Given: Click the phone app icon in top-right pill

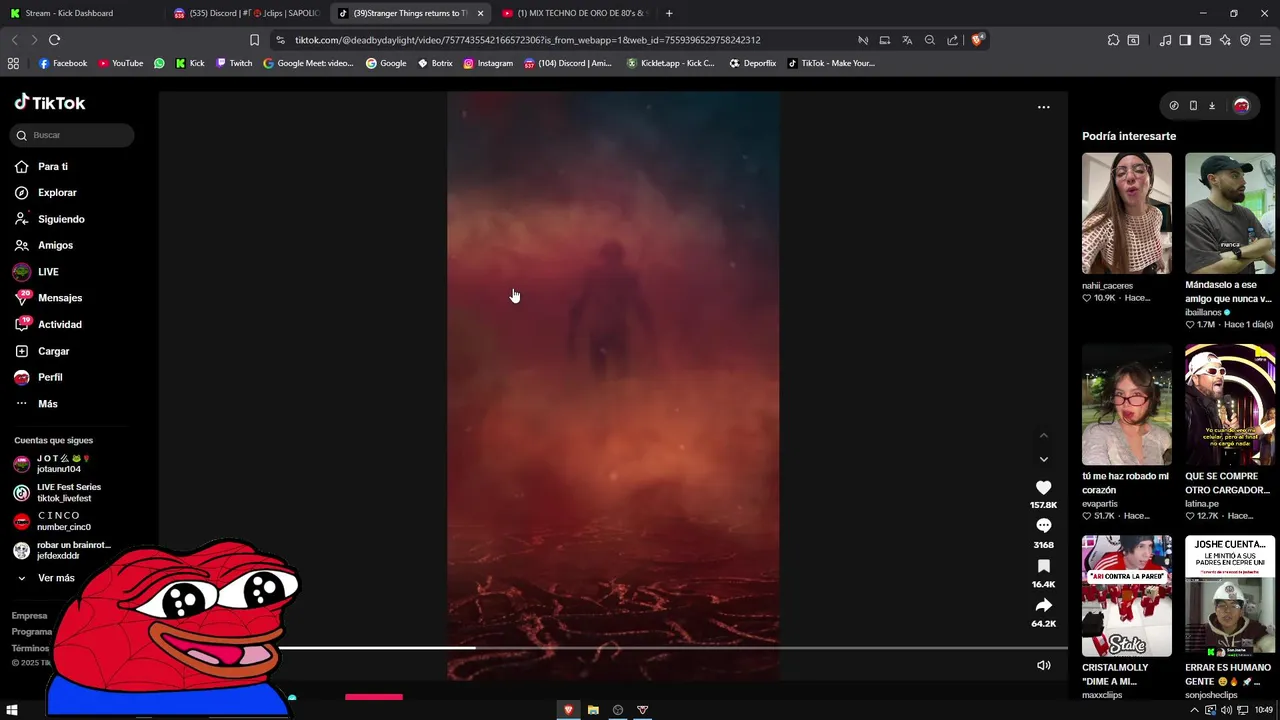Looking at the screenshot, I should click(1193, 106).
